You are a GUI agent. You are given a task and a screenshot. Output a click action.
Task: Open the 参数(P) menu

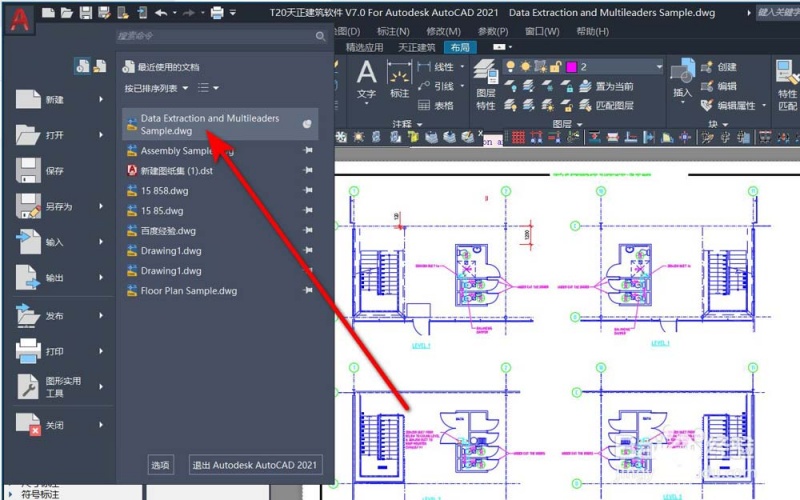(x=493, y=32)
